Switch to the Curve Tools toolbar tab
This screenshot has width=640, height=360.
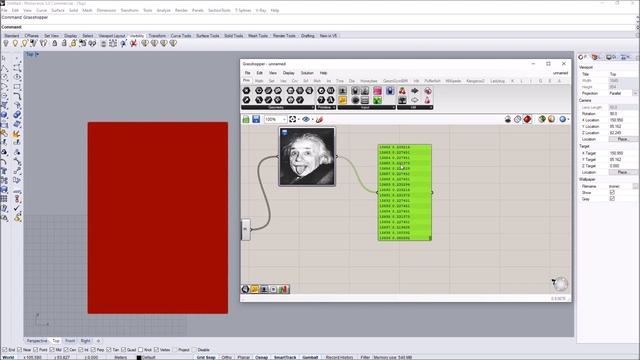181,36
